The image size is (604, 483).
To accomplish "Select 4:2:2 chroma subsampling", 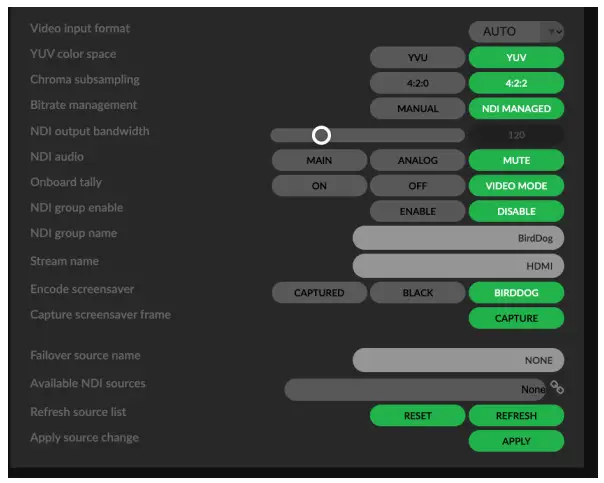I will coord(516,83).
